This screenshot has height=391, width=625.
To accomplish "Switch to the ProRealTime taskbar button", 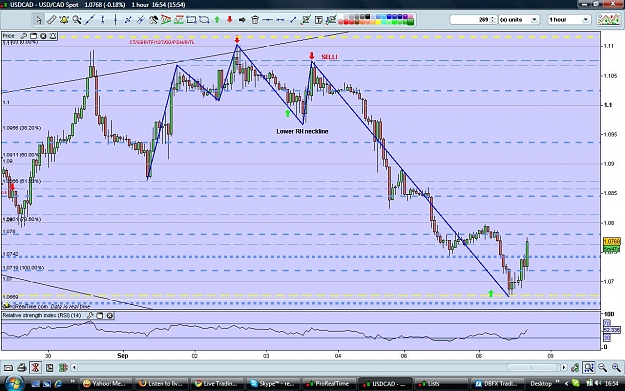I will pos(328,384).
